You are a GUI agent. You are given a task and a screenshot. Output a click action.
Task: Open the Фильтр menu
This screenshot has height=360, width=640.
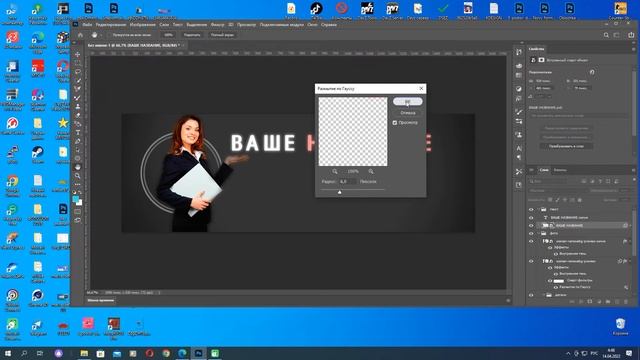[218, 25]
